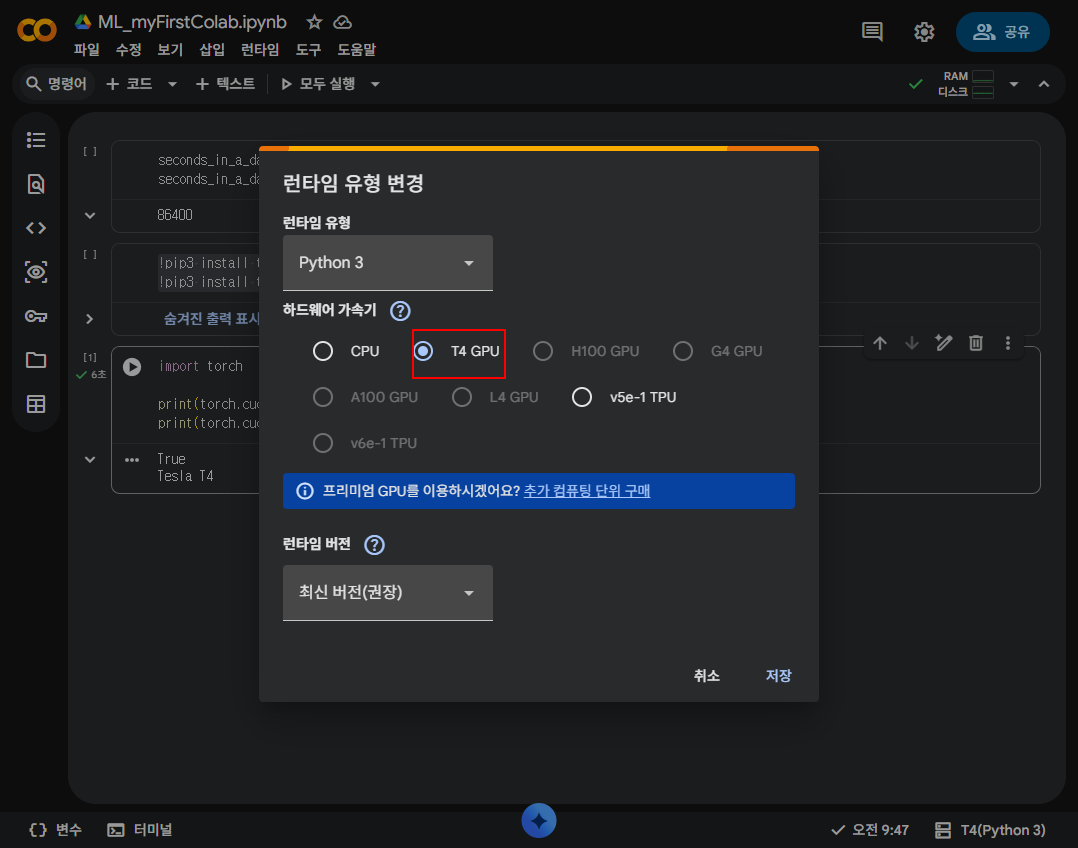The height and width of the screenshot is (848, 1078).
Task: Collapse the Tesla T4 output chevron
Action: pyautogui.click(x=90, y=459)
